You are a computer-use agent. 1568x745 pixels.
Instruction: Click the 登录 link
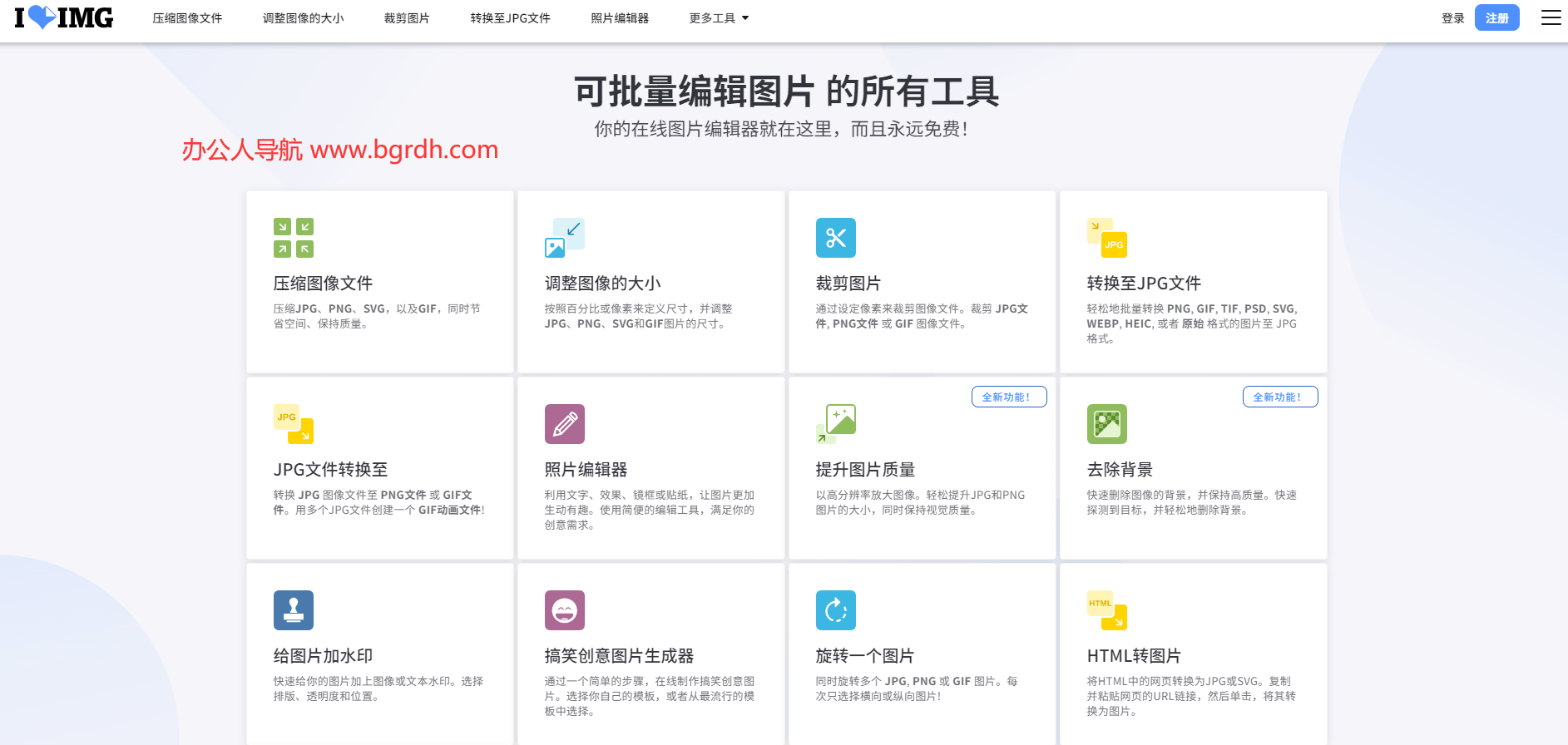1452,18
